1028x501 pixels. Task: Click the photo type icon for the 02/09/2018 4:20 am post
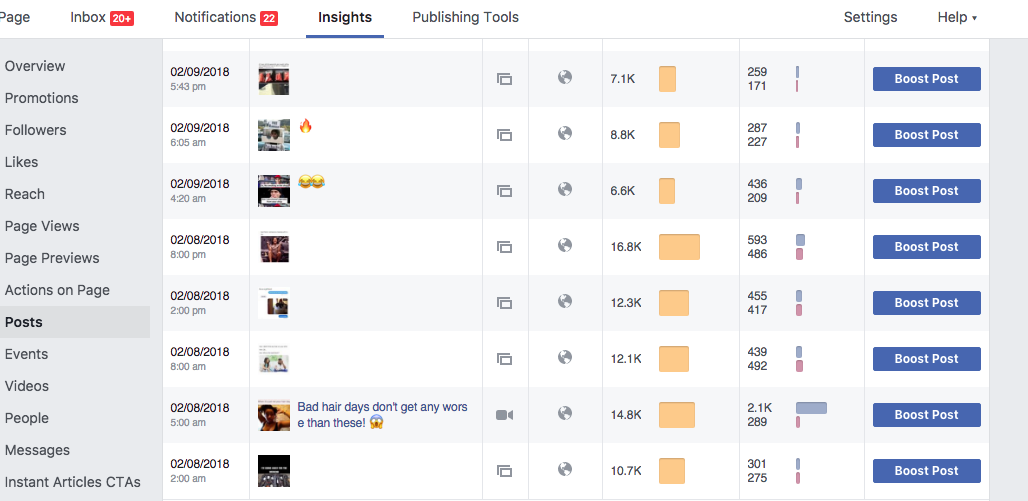pos(504,191)
